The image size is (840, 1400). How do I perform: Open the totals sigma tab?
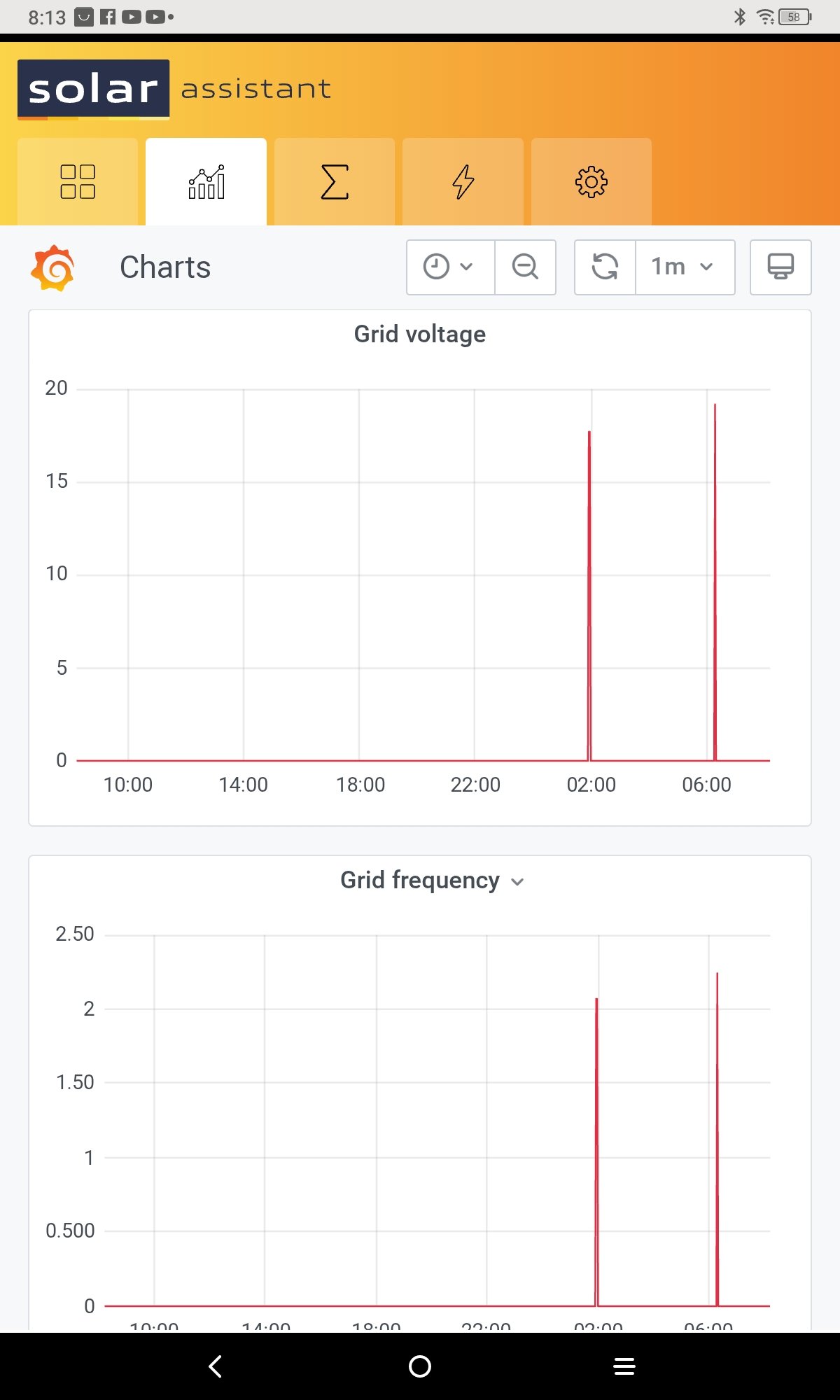click(x=335, y=182)
